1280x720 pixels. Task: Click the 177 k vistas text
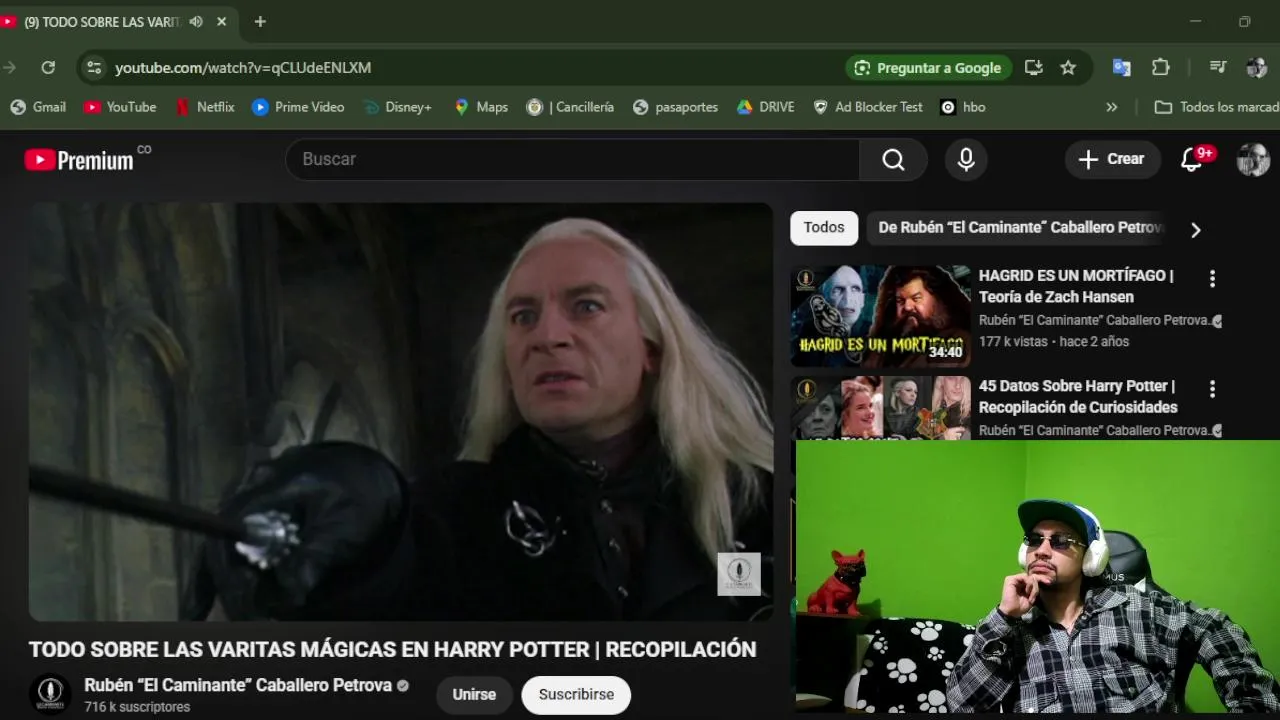pos(1013,342)
